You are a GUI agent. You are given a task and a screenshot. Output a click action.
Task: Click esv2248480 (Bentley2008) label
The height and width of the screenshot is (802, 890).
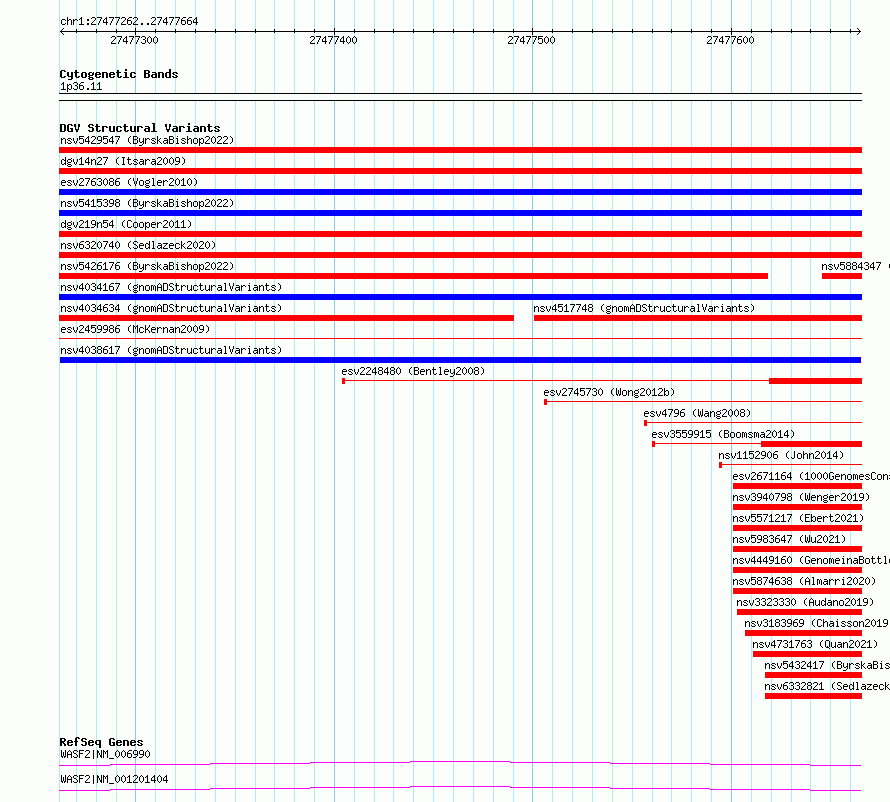click(413, 371)
